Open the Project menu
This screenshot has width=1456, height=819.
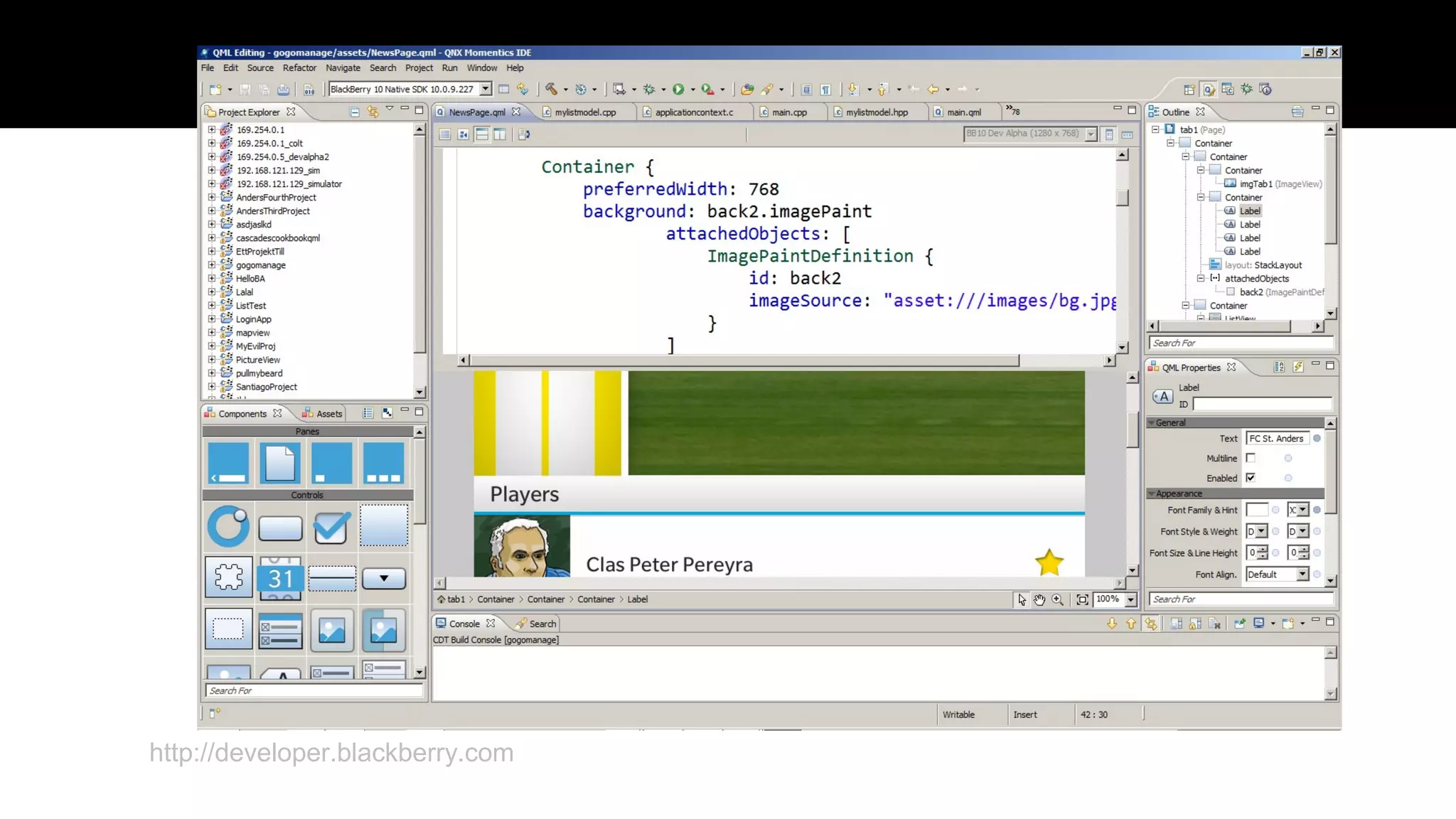point(419,68)
